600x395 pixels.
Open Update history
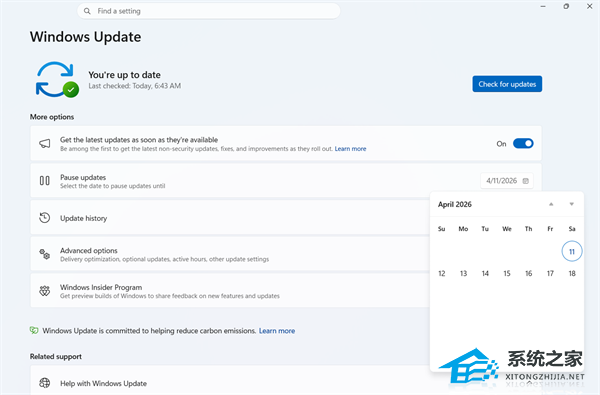click(230, 218)
